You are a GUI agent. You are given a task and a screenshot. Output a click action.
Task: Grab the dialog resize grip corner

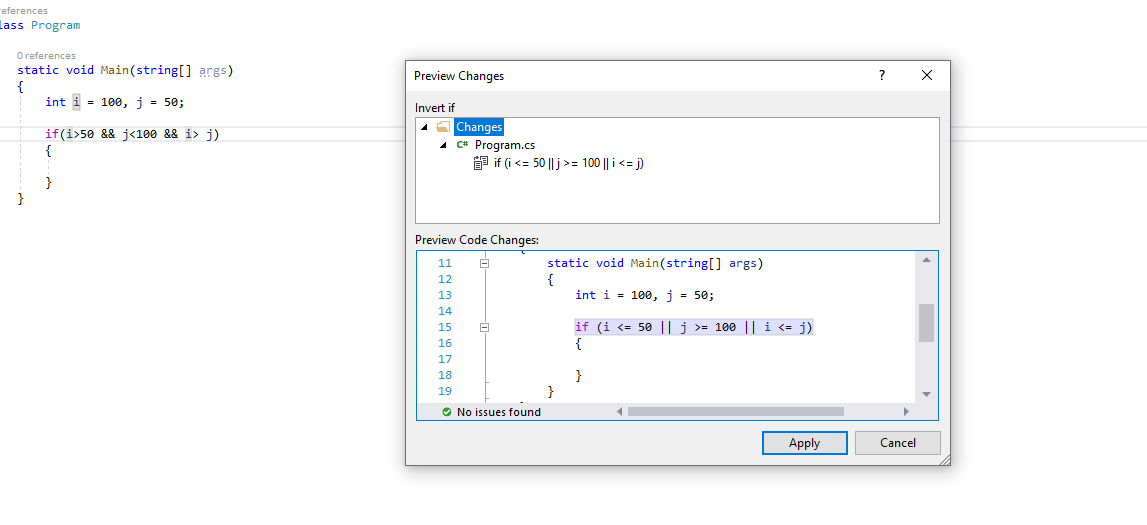point(945,460)
